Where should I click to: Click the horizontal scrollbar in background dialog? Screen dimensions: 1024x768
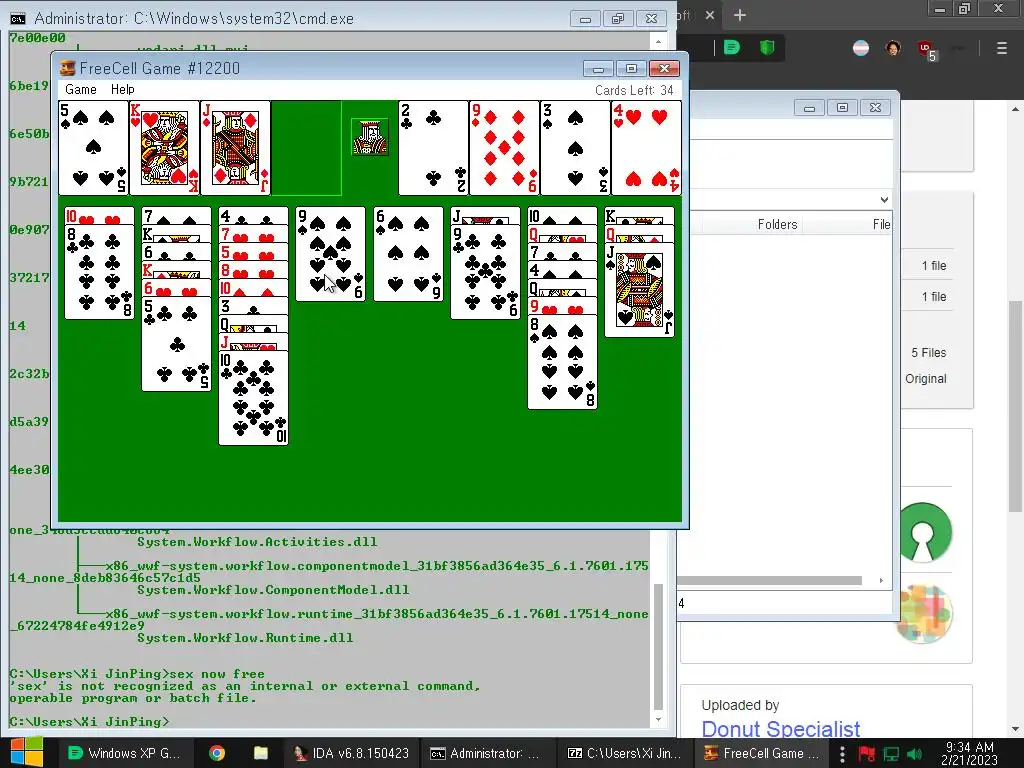point(769,581)
